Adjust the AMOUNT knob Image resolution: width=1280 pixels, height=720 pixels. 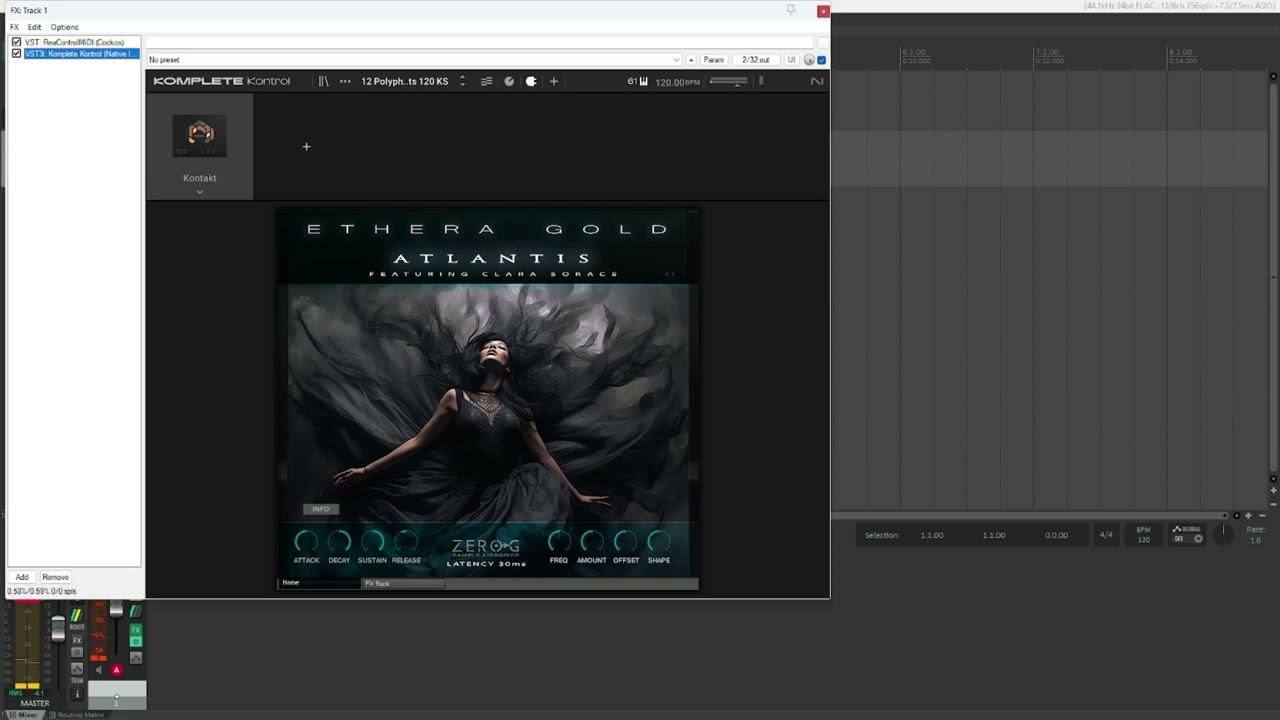[x=592, y=541]
